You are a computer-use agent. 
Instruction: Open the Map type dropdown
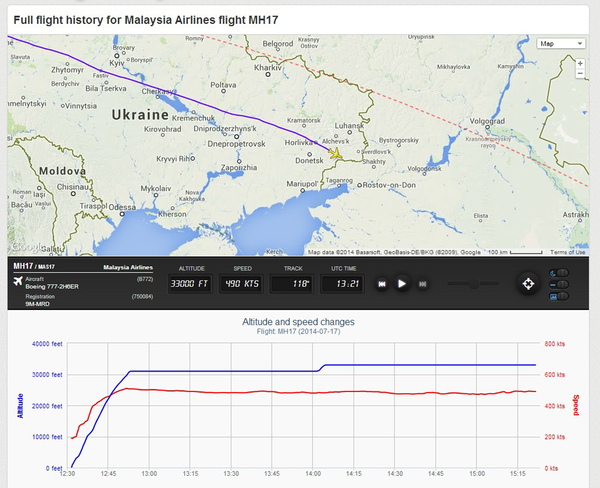tap(561, 44)
